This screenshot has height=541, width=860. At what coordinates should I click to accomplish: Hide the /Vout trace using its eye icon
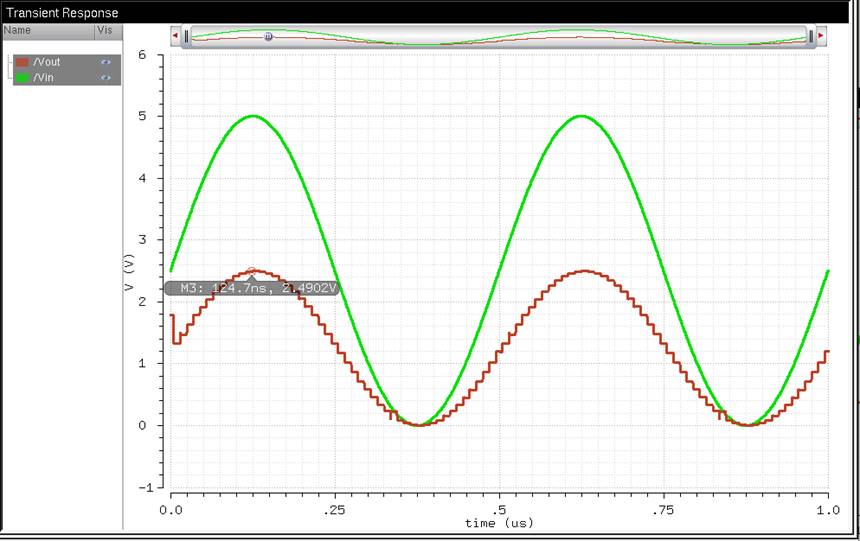click(x=106, y=62)
